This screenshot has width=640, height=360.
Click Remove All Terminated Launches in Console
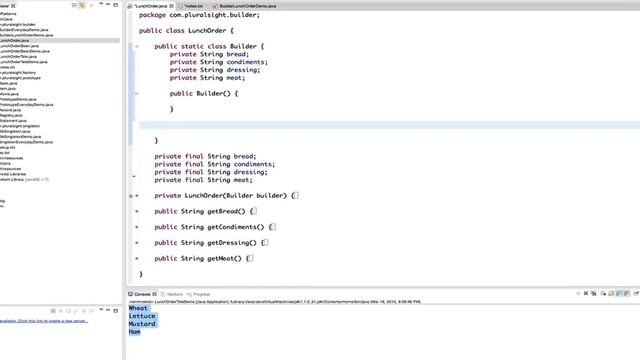[x=594, y=293]
